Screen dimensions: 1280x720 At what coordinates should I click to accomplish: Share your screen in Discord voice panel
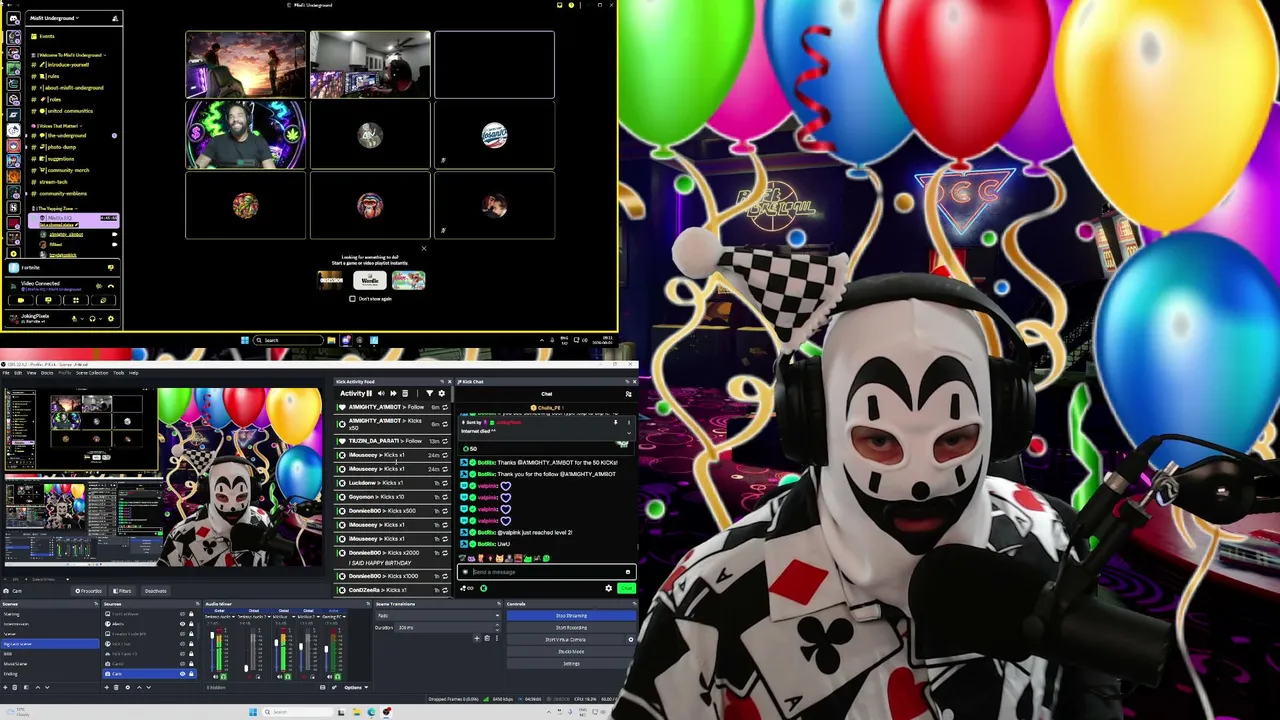tap(49, 300)
